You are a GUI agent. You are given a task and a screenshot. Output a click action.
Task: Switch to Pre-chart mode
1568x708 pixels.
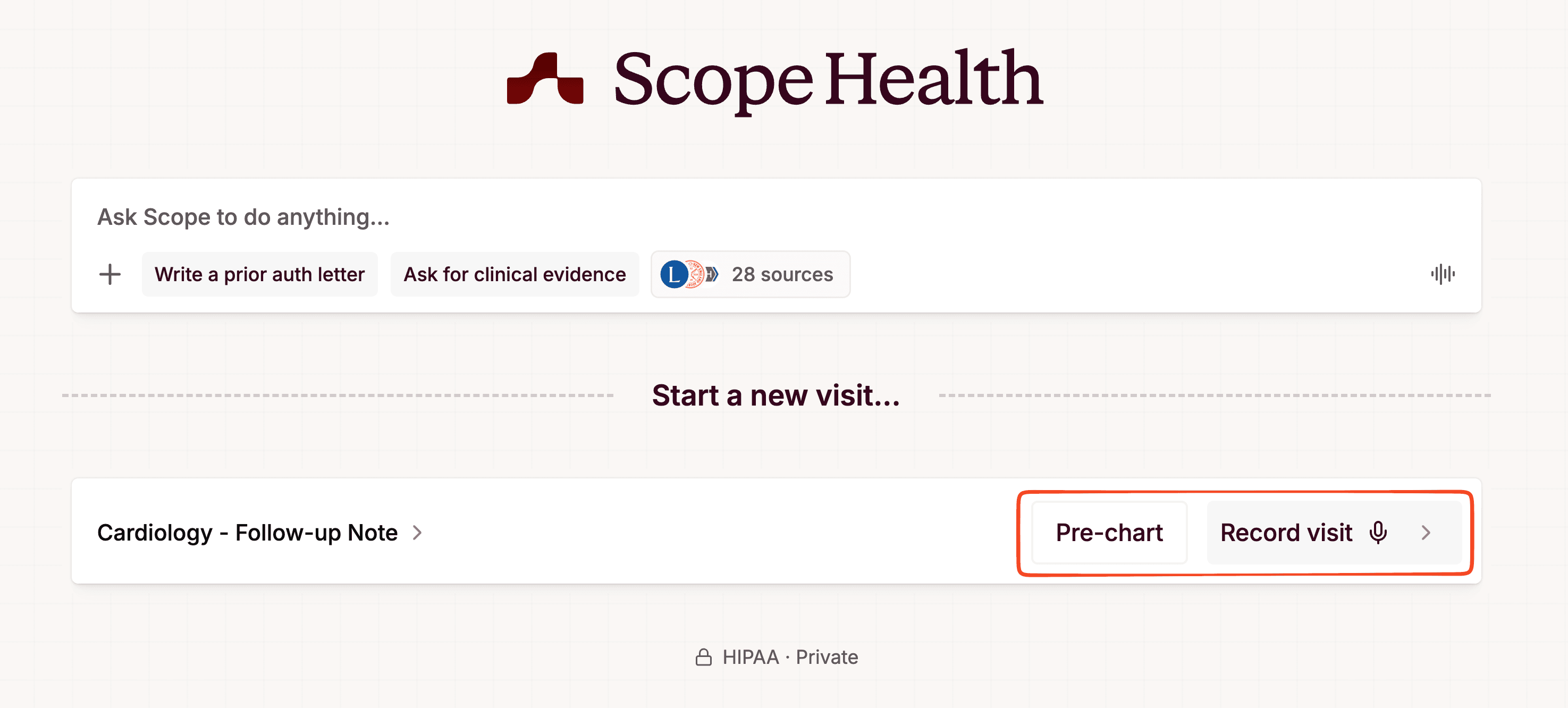(x=1108, y=533)
